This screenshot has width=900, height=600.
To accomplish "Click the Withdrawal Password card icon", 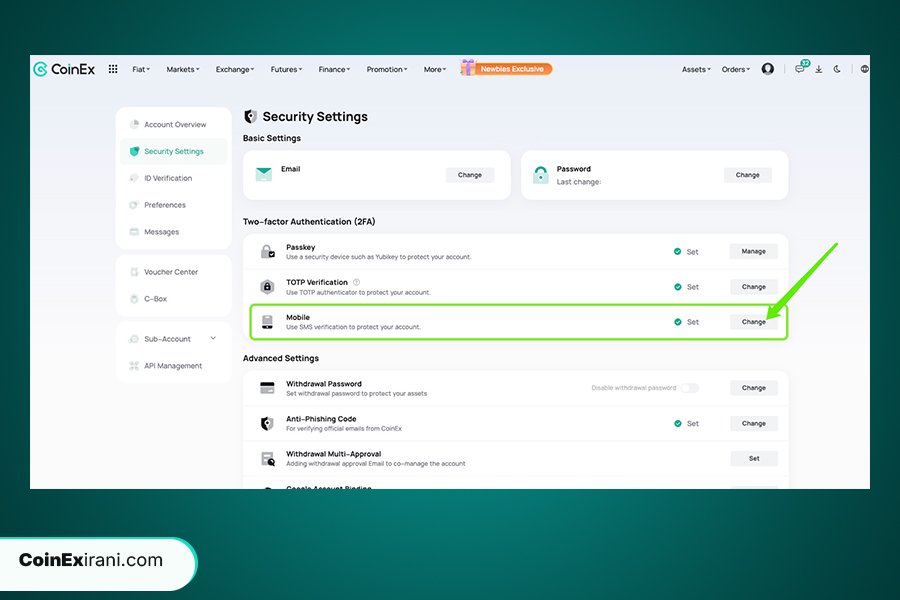I will coord(267,388).
